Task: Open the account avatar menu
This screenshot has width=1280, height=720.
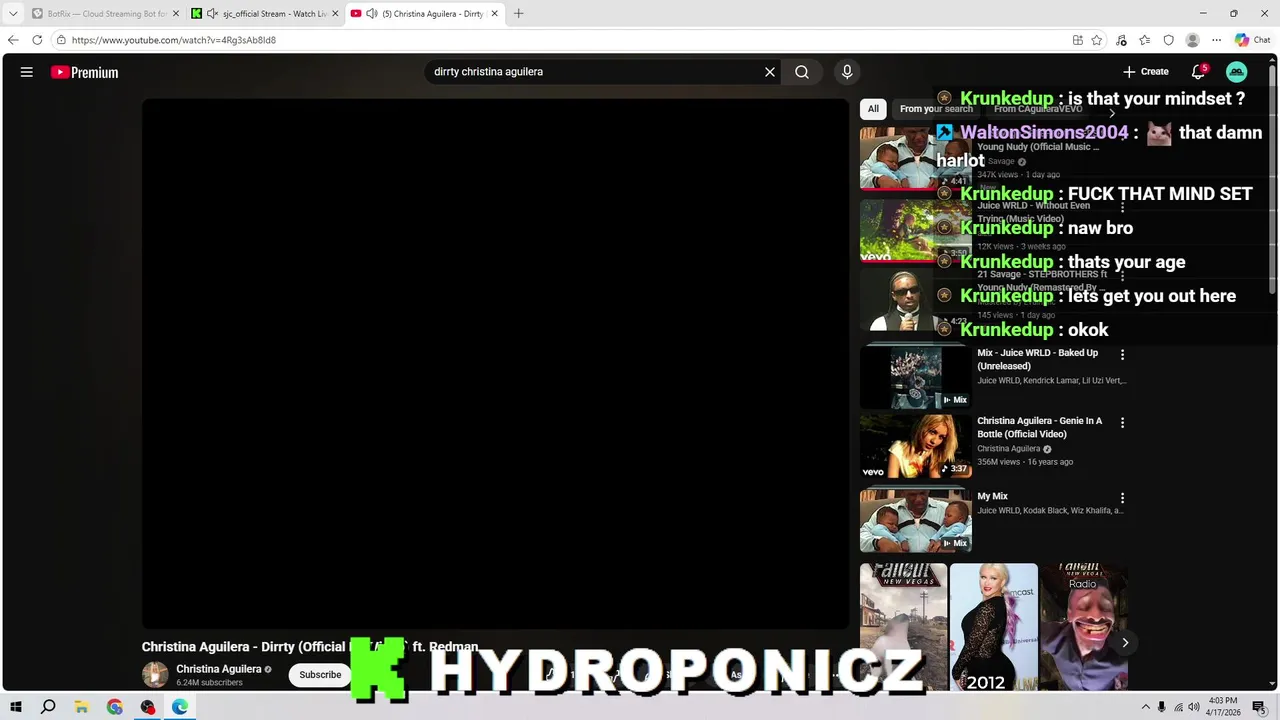Action: 1237,72
